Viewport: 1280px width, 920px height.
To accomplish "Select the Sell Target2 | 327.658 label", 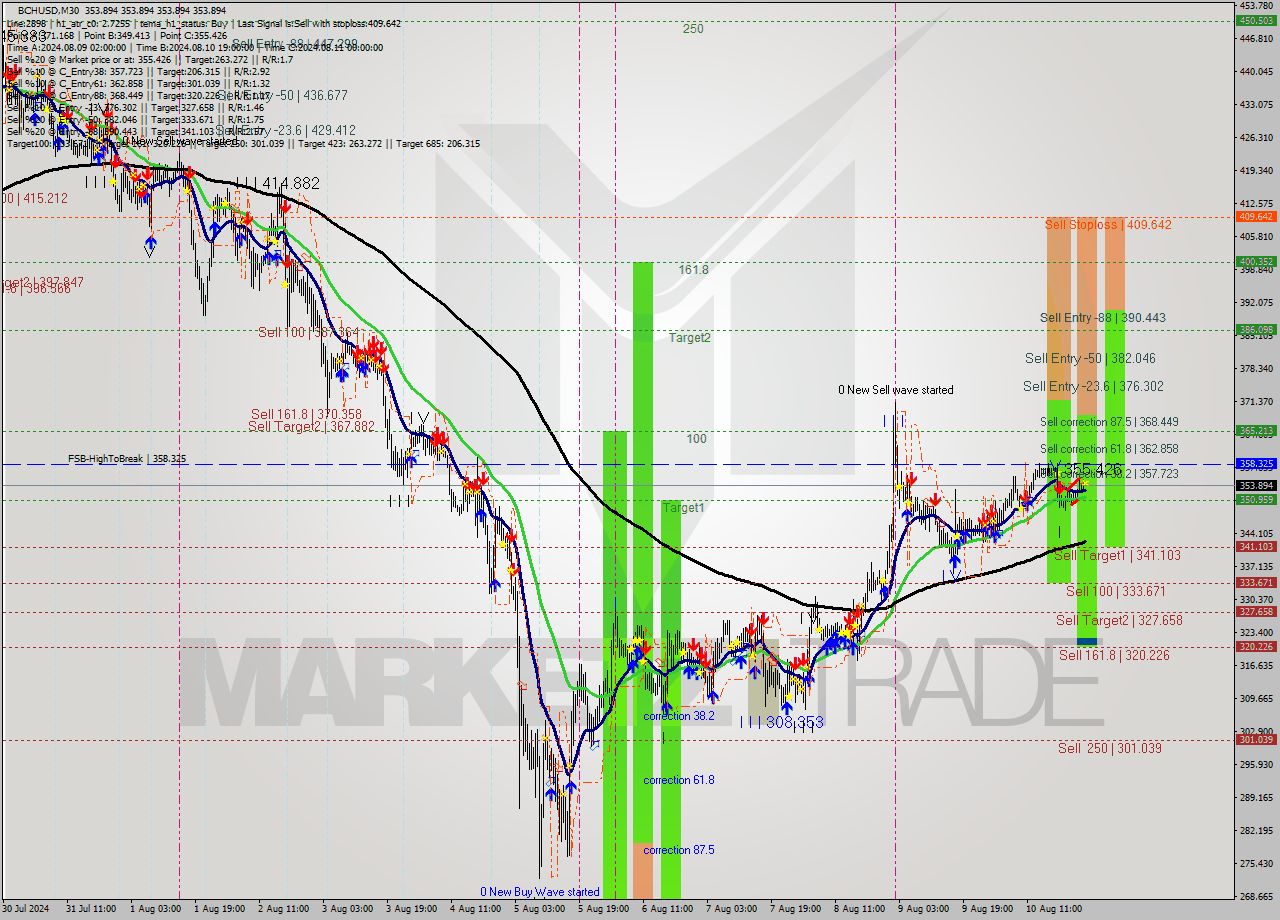I will point(1119,620).
